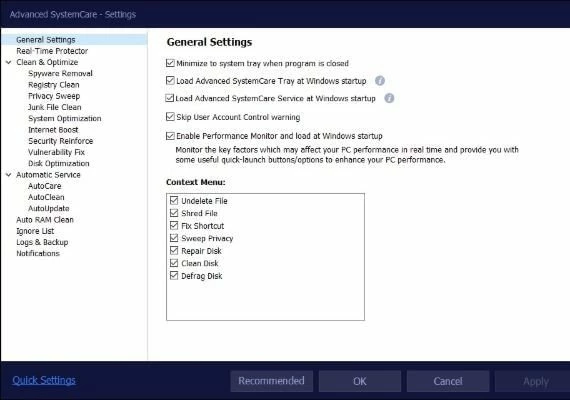This screenshot has height=400, width=570.
Task: Open Security Reinforce settings
Action: (61, 141)
